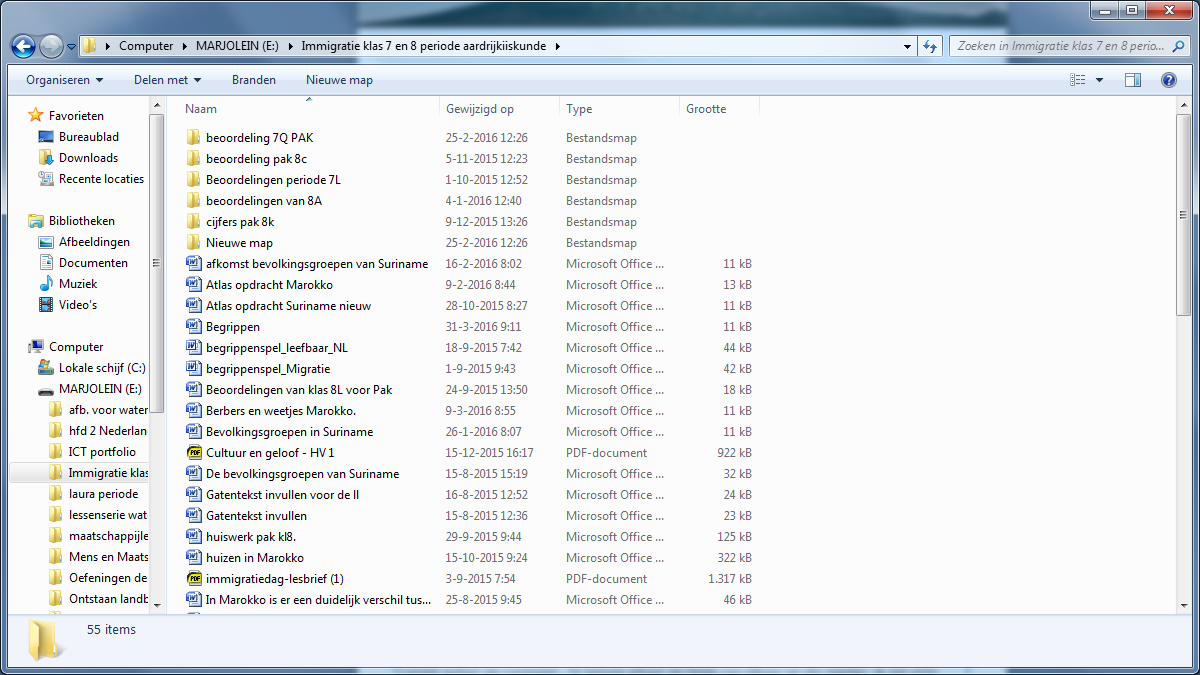Click the search box Zoeken in Immigratie
The height and width of the screenshot is (675, 1200).
click(1060, 46)
